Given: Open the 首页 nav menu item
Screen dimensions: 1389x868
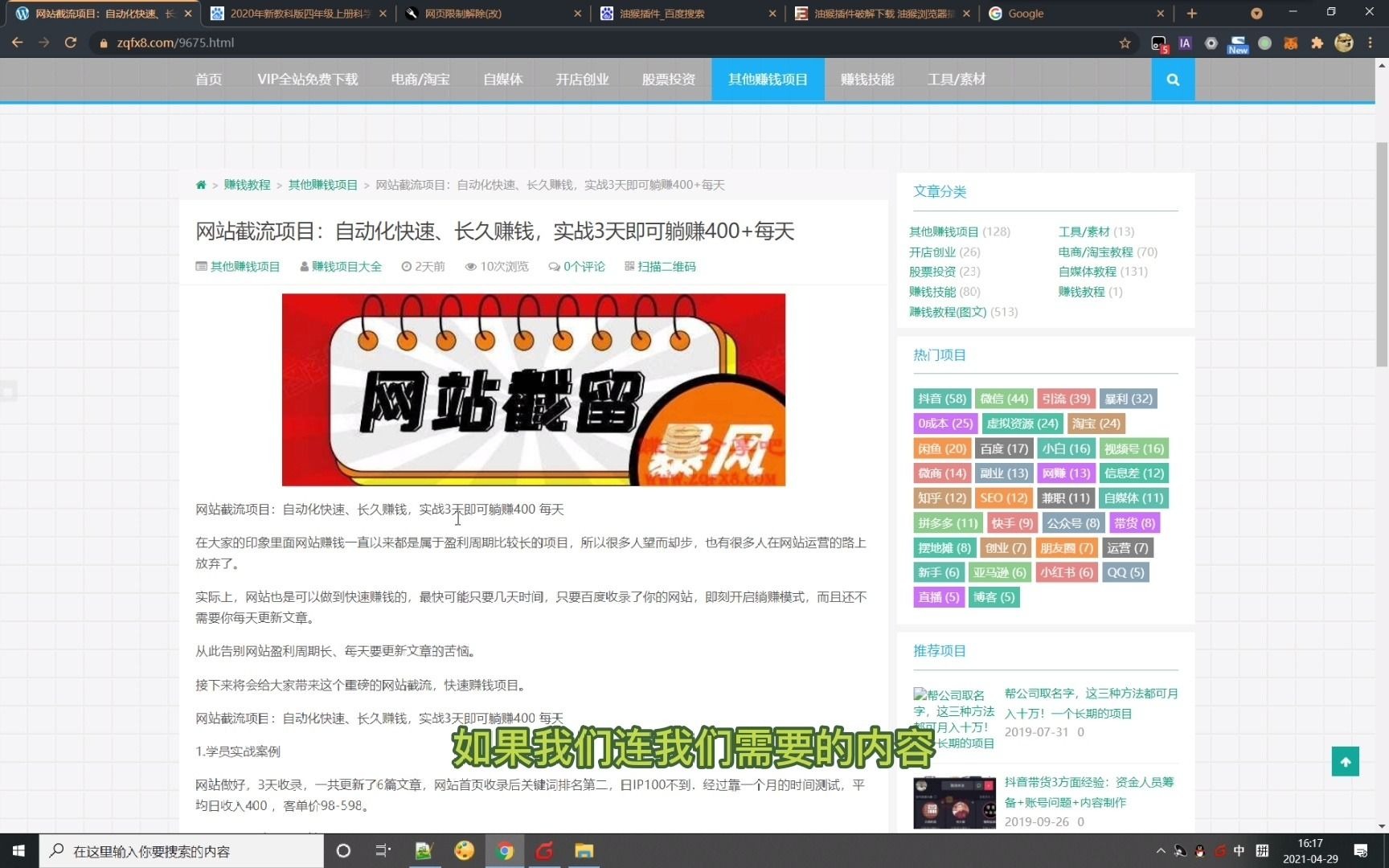Looking at the screenshot, I should coord(208,80).
